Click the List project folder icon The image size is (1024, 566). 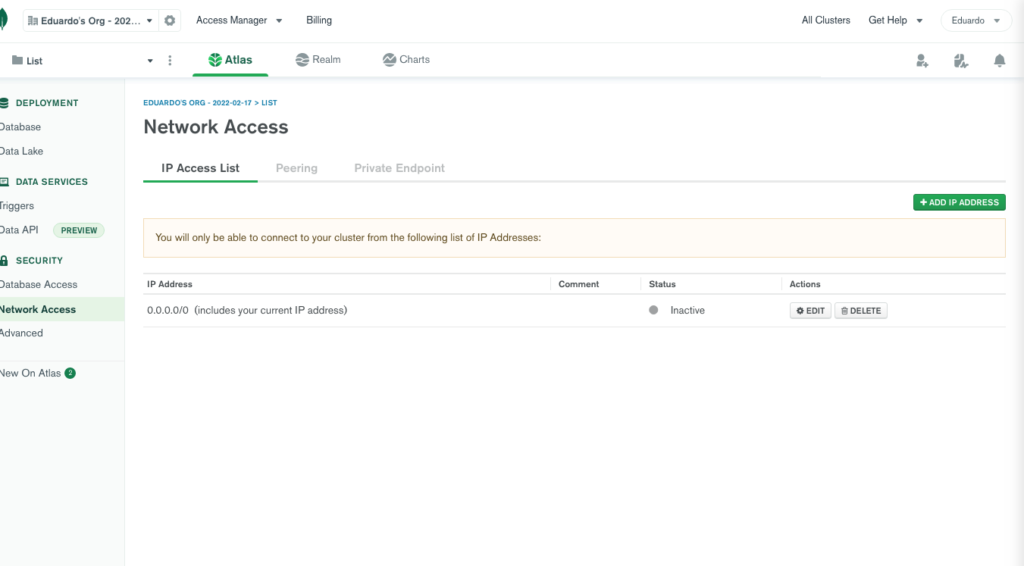(18, 60)
